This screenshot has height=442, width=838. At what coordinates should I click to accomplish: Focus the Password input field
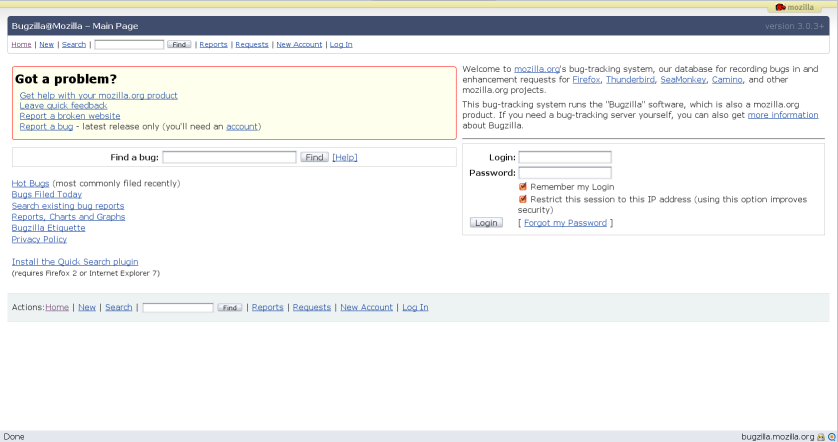pyautogui.click(x=564, y=173)
